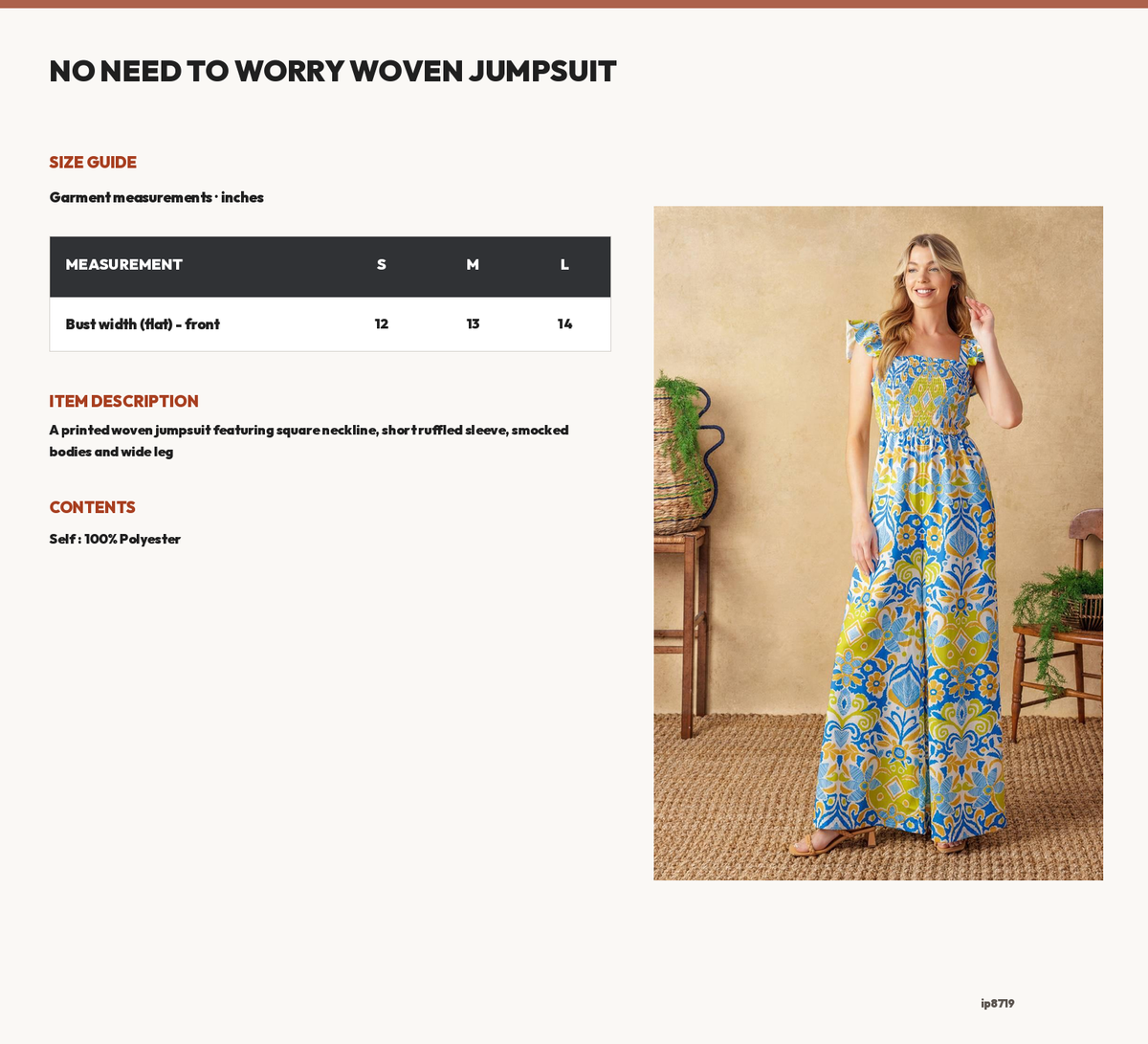Click the 'MEASUREMENT' column header

coord(124,265)
